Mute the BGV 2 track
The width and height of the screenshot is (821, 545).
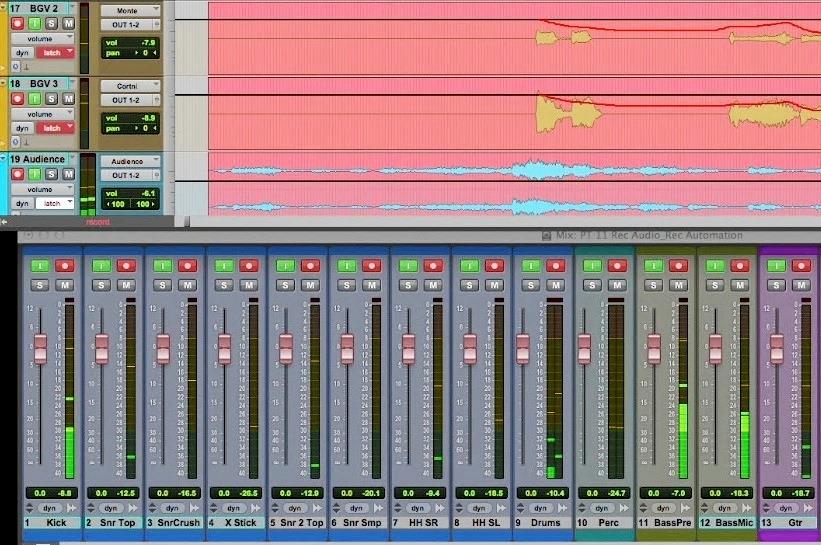point(69,24)
